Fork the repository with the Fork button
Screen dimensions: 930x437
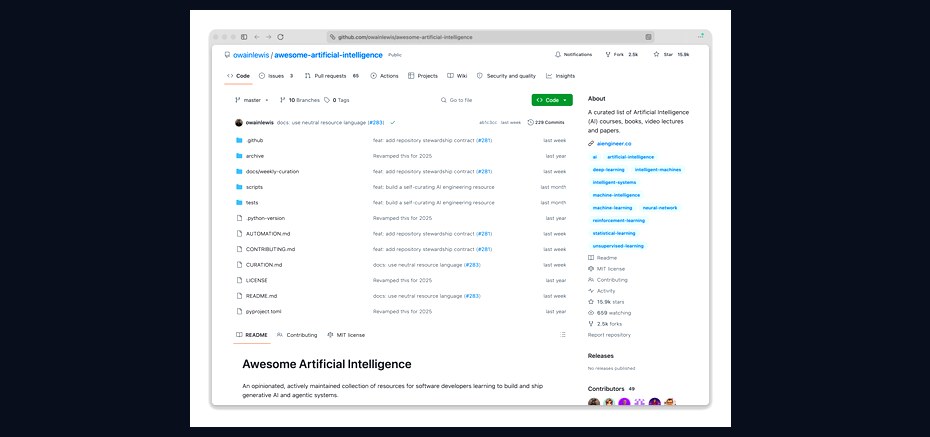click(622, 55)
